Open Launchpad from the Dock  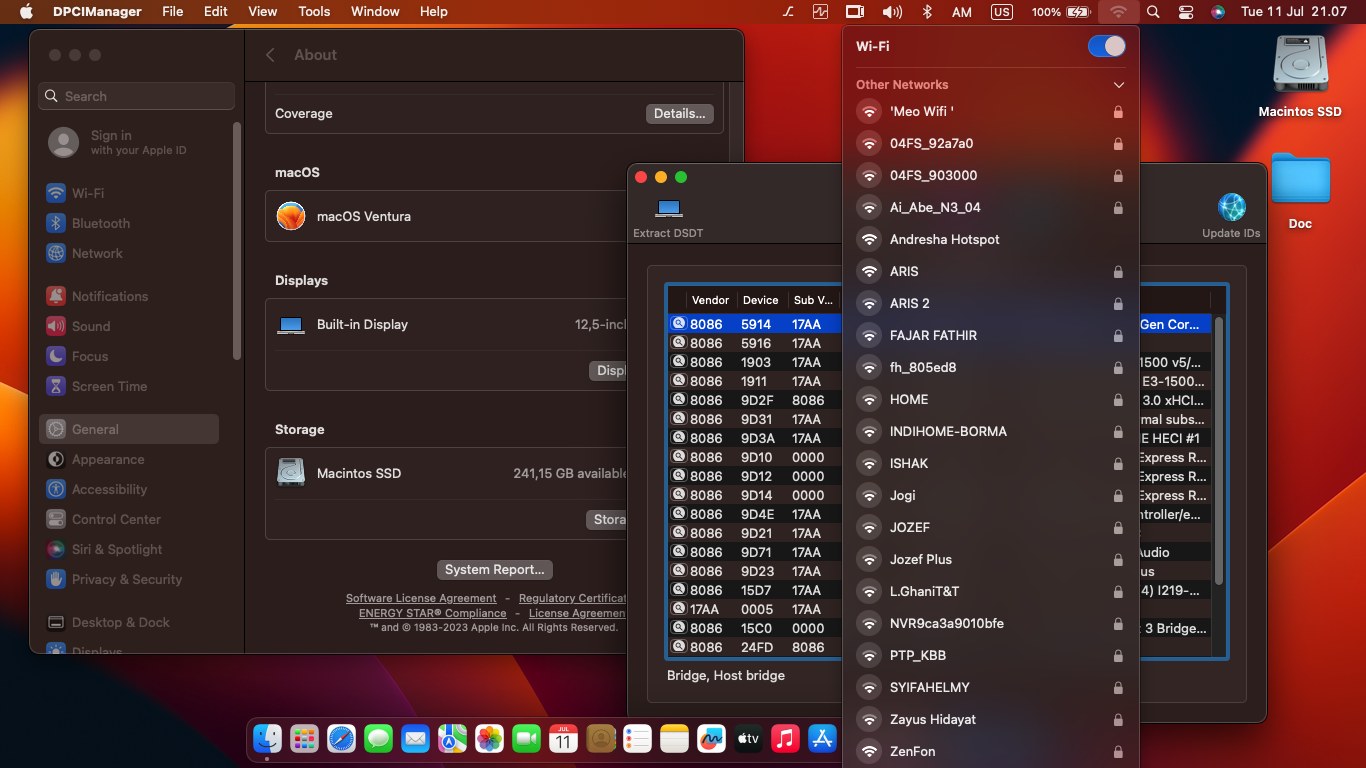pos(304,739)
